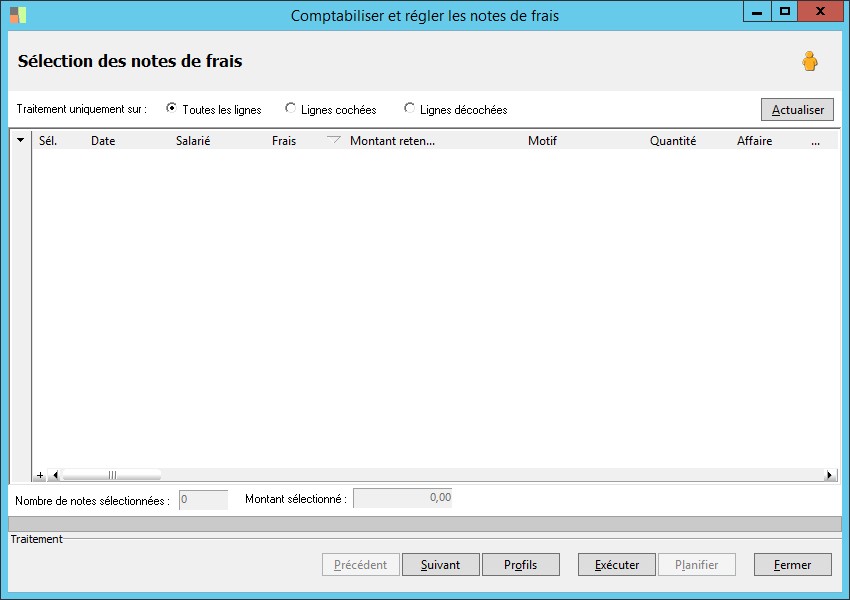The width and height of the screenshot is (850, 600).
Task: Sort by the Sél. column header
Action: coord(48,141)
